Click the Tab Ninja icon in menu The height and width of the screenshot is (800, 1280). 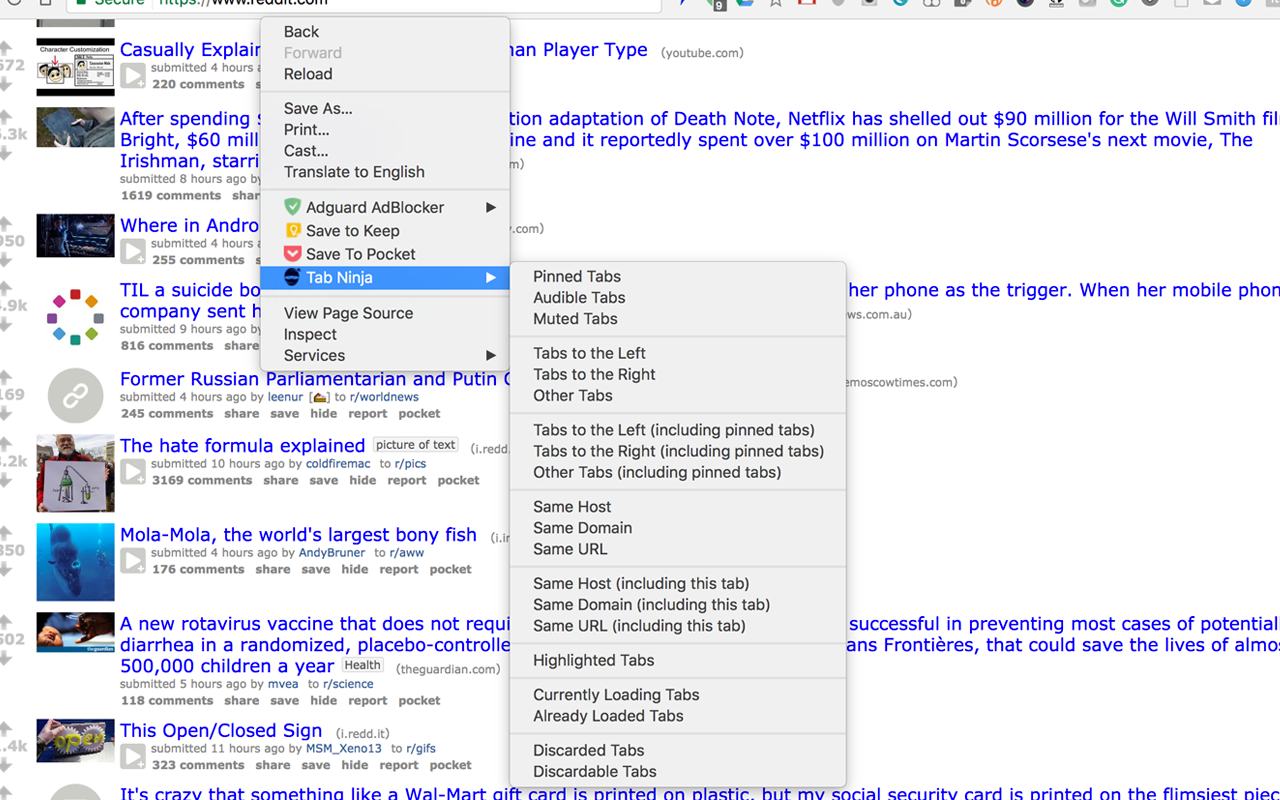(292, 277)
